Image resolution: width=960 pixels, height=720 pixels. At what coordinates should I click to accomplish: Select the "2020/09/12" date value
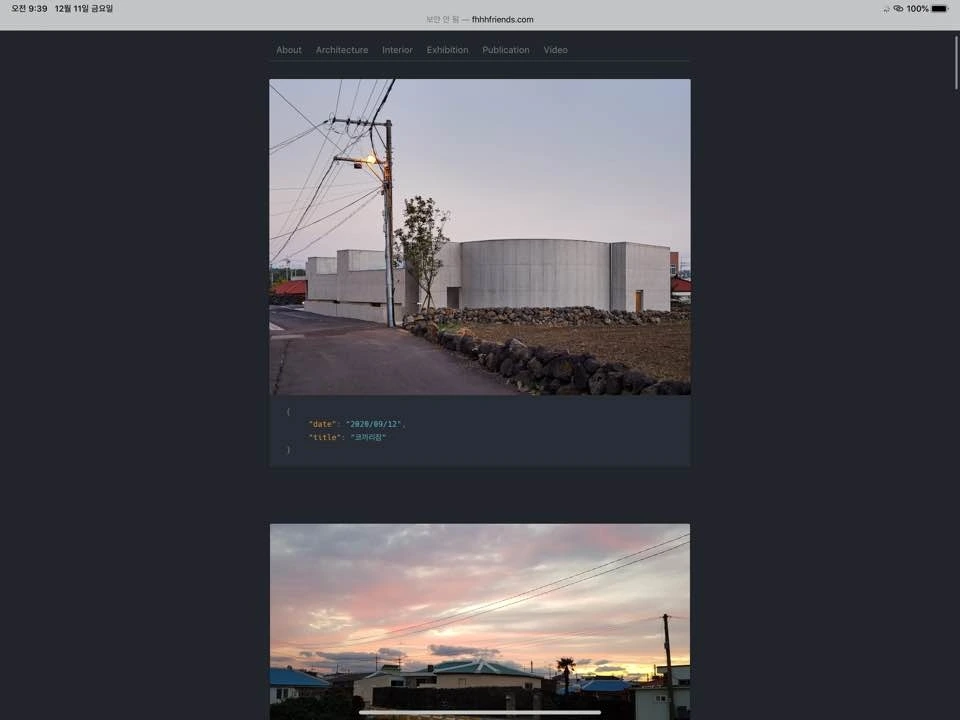373,424
